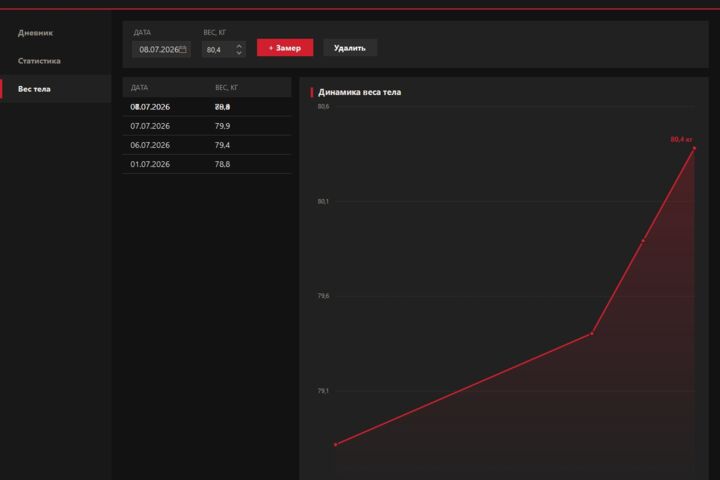The image size is (720, 480).
Task: Open the Статистика section
Action: click(39, 61)
